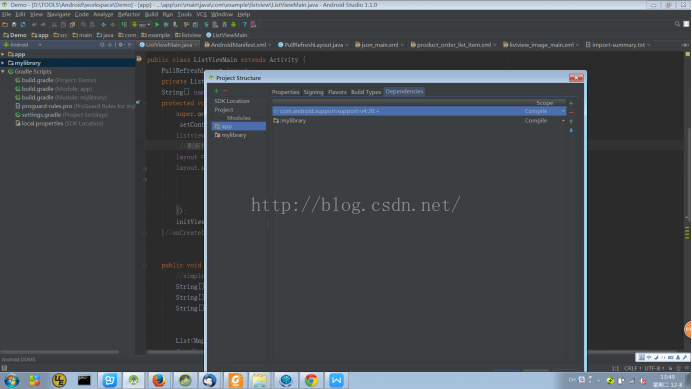Click the Find magnifier toolbar icon

[83, 25]
